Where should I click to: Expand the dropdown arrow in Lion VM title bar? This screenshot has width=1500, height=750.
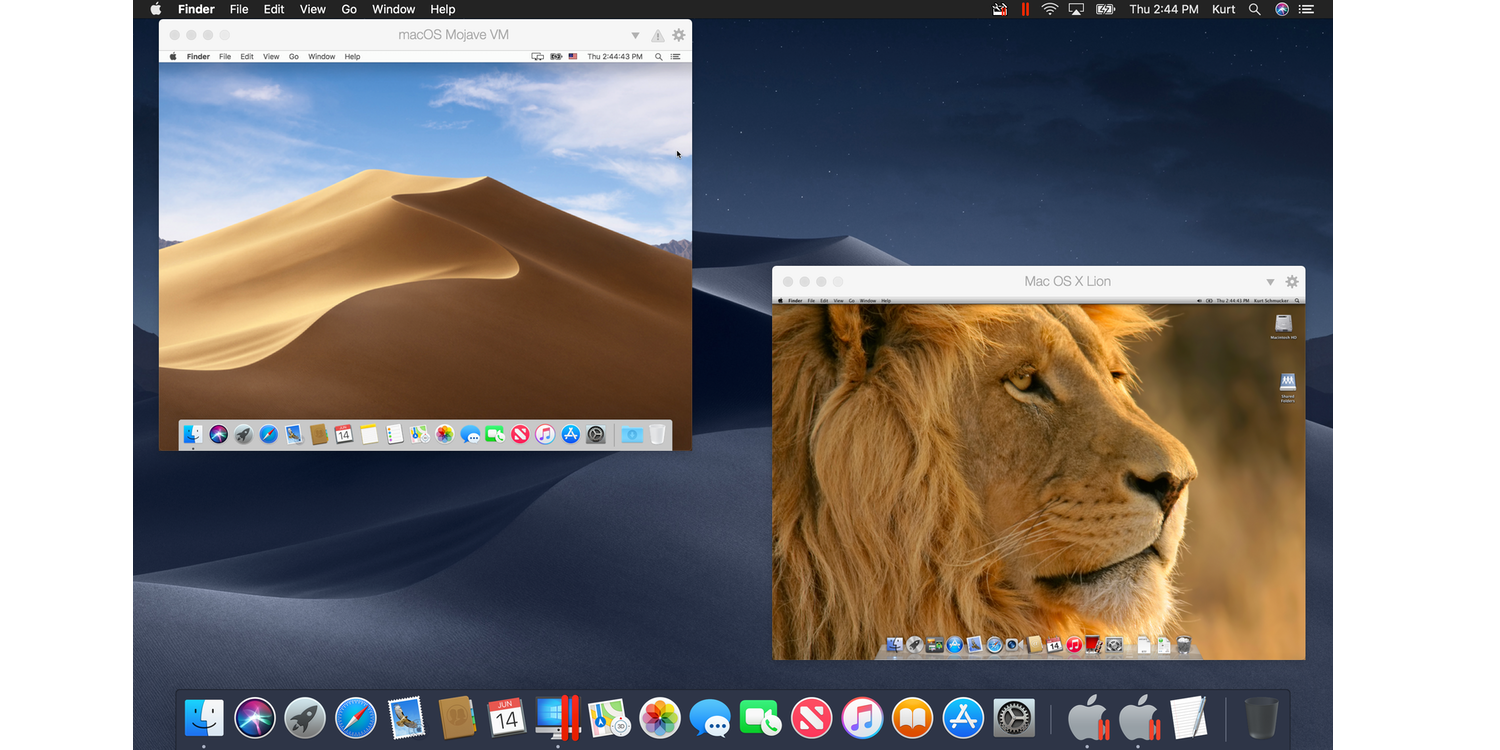click(1270, 282)
